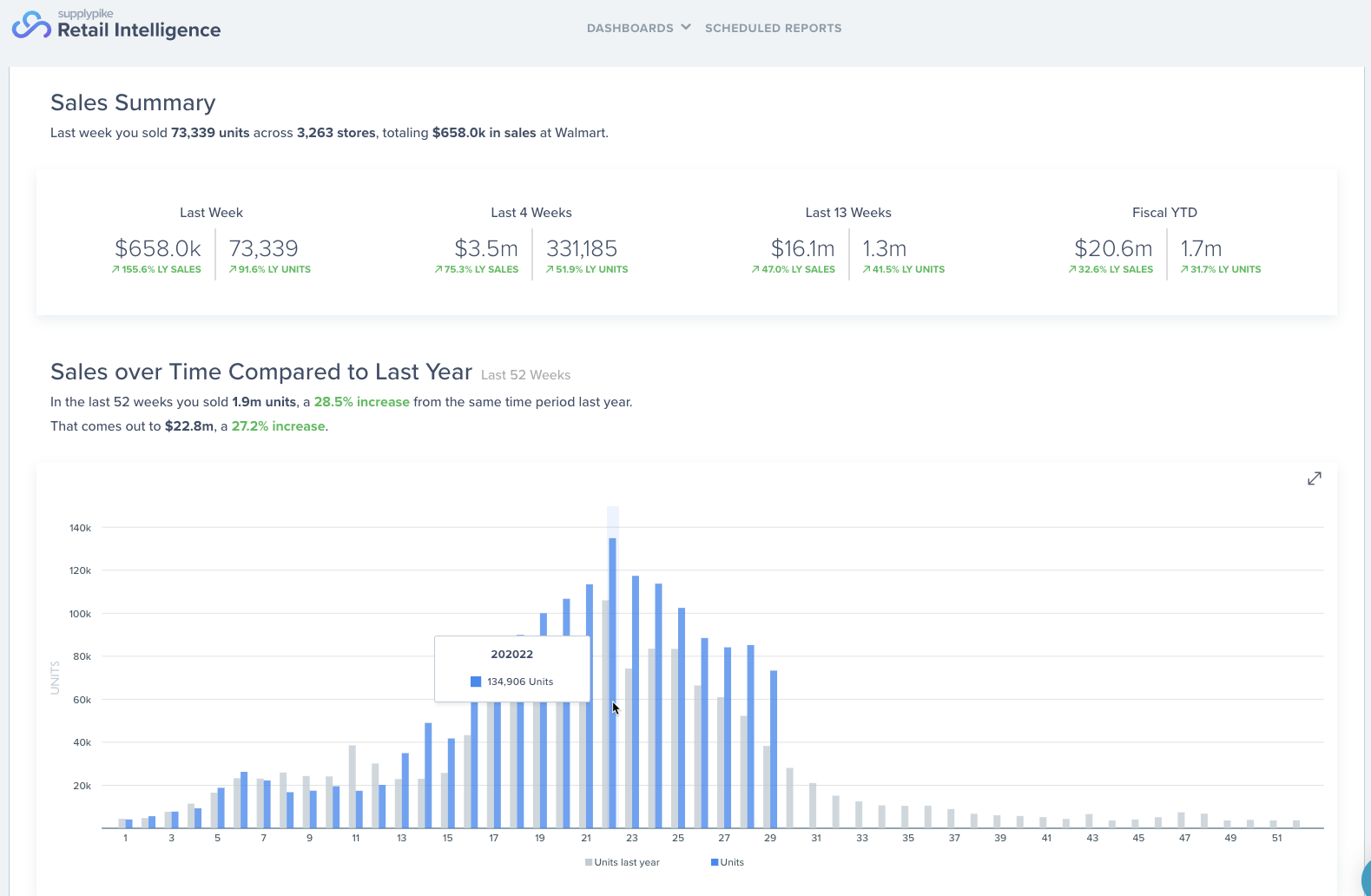Click the green '28.5% increase' text
The width and height of the screenshot is (1371, 896).
click(x=362, y=402)
